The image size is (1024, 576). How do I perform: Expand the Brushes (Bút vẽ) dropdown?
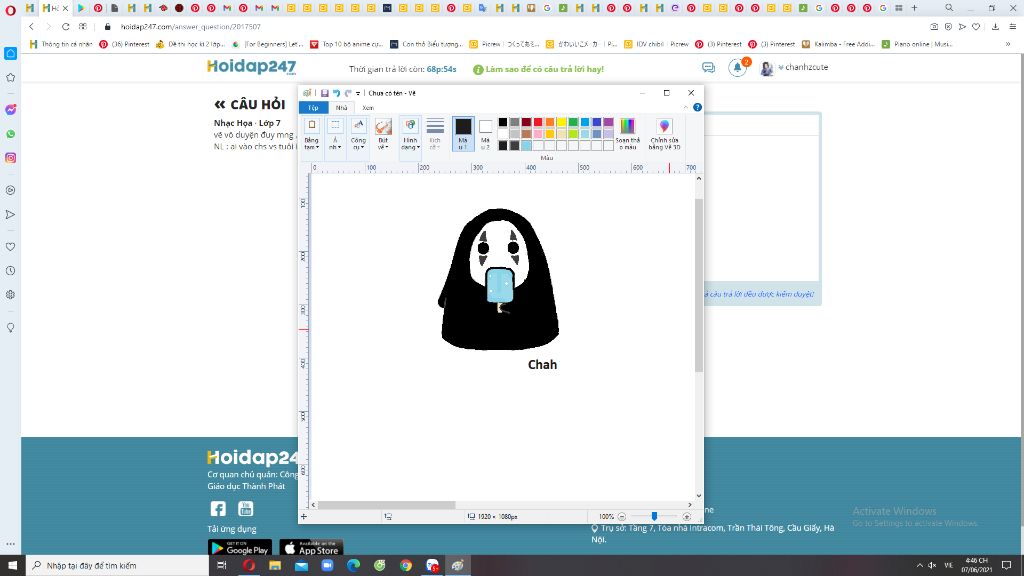[x=383, y=144]
